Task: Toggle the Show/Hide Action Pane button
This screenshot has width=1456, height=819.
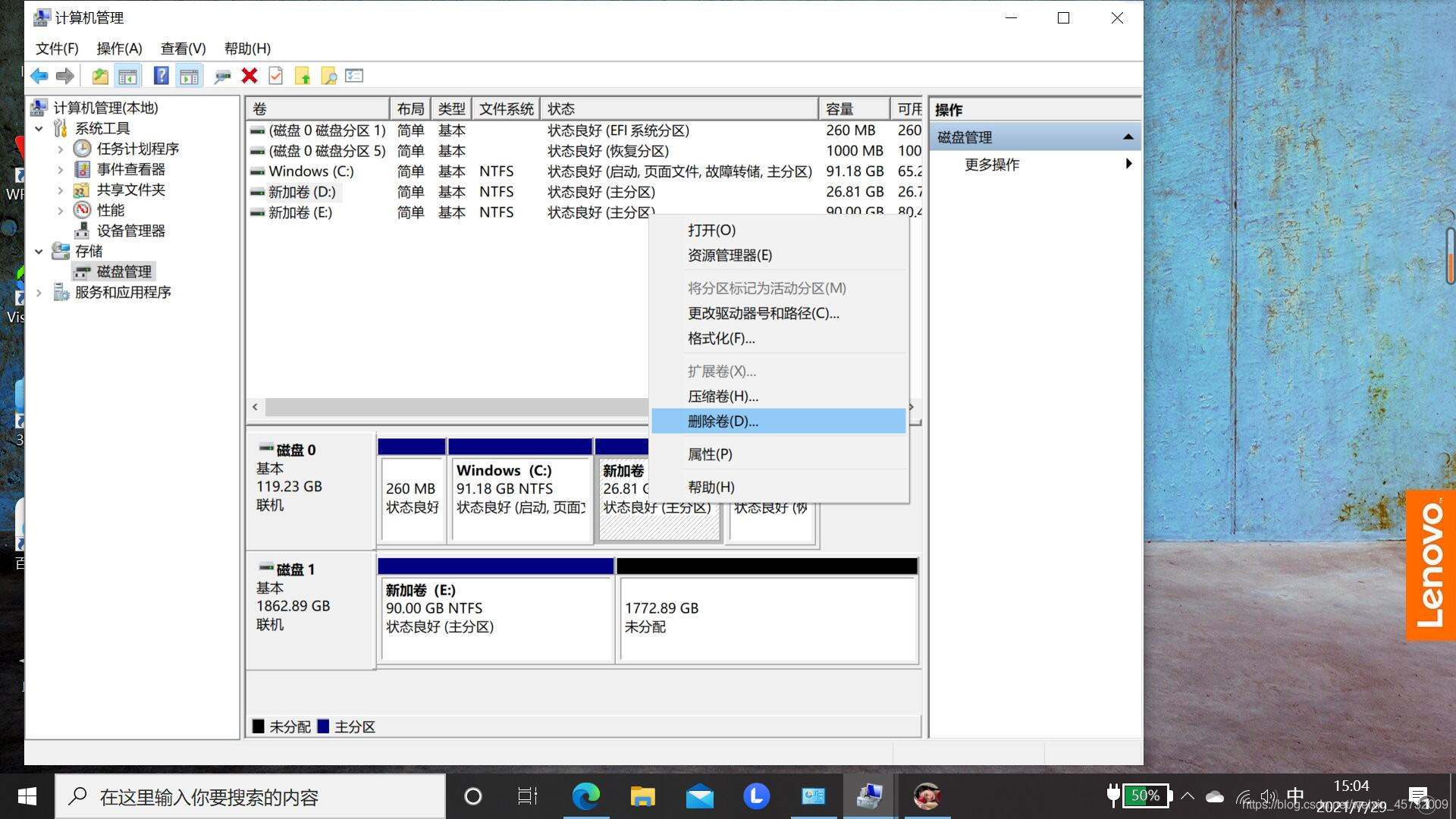Action: [x=189, y=76]
